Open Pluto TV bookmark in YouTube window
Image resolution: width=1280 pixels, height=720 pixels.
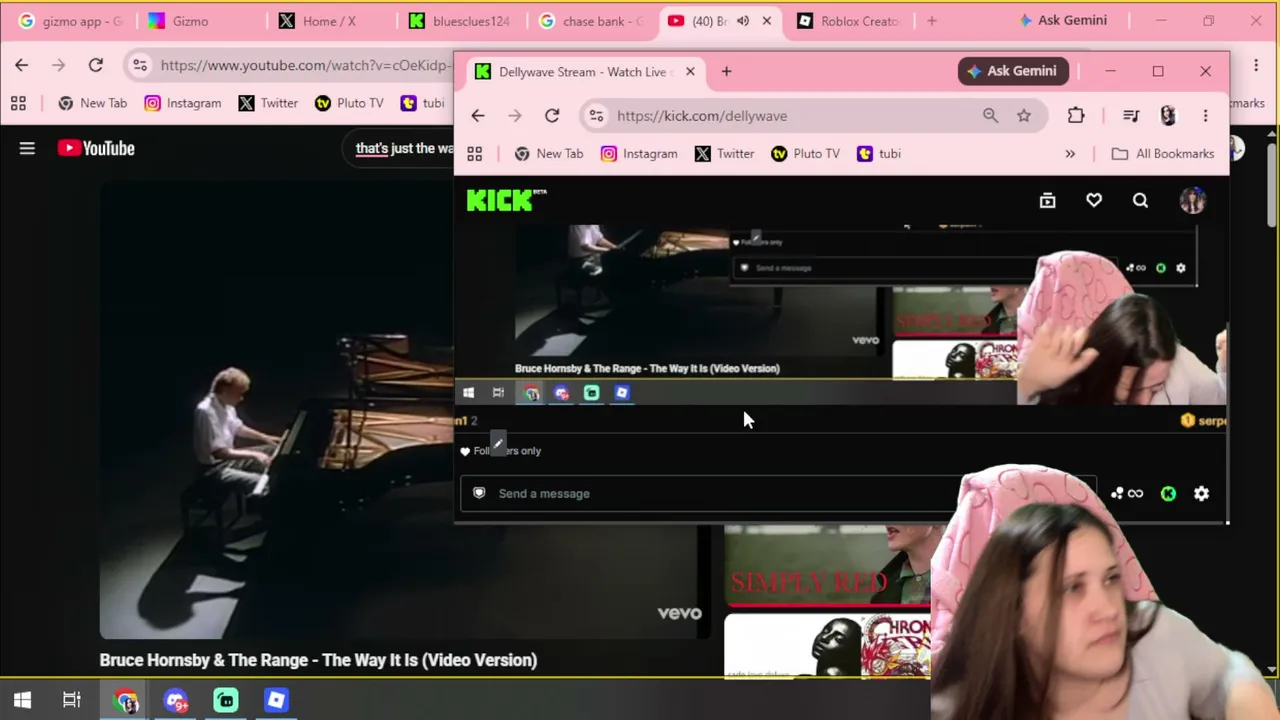[x=350, y=103]
